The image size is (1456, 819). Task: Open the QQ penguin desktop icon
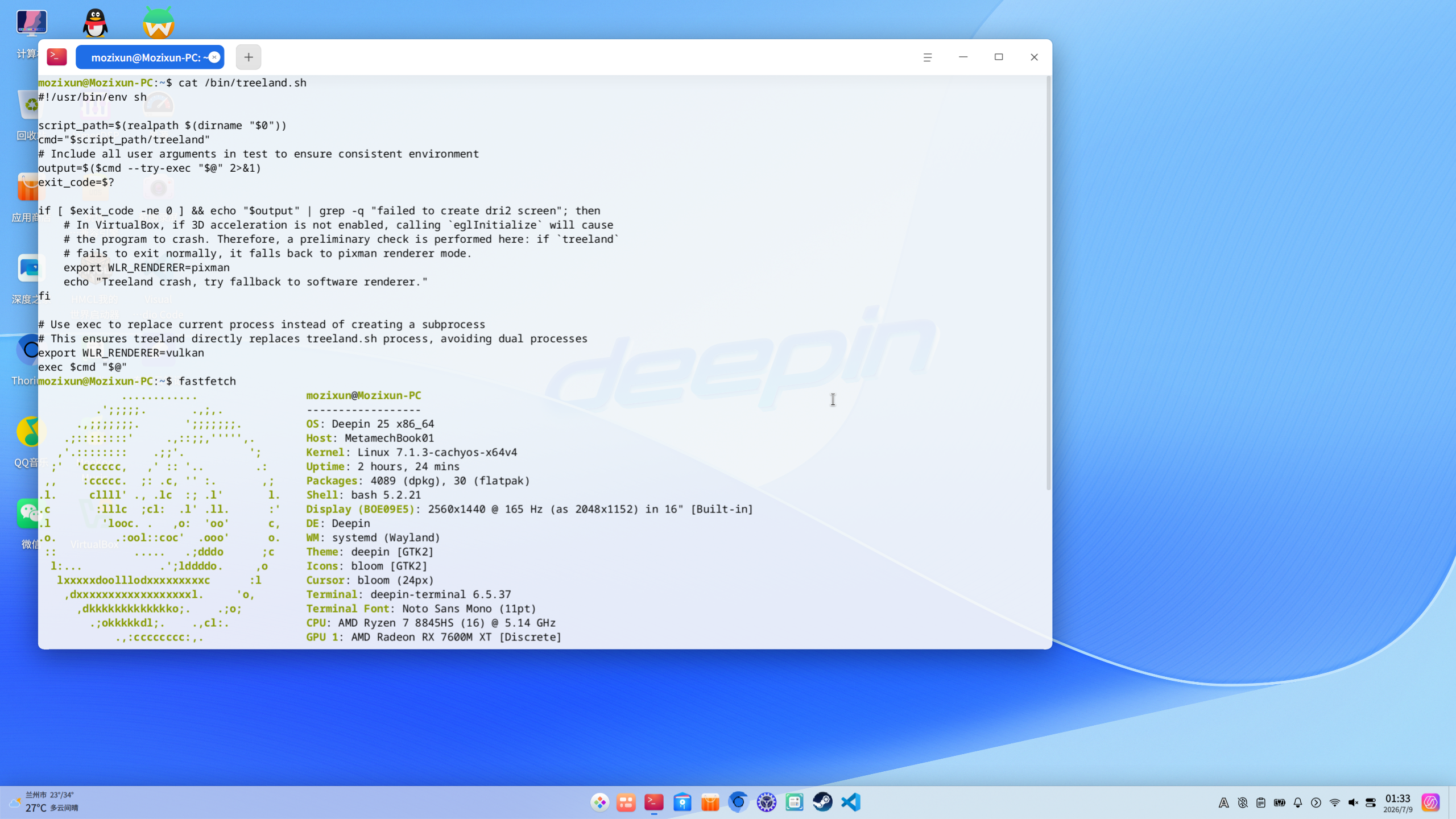click(95, 23)
